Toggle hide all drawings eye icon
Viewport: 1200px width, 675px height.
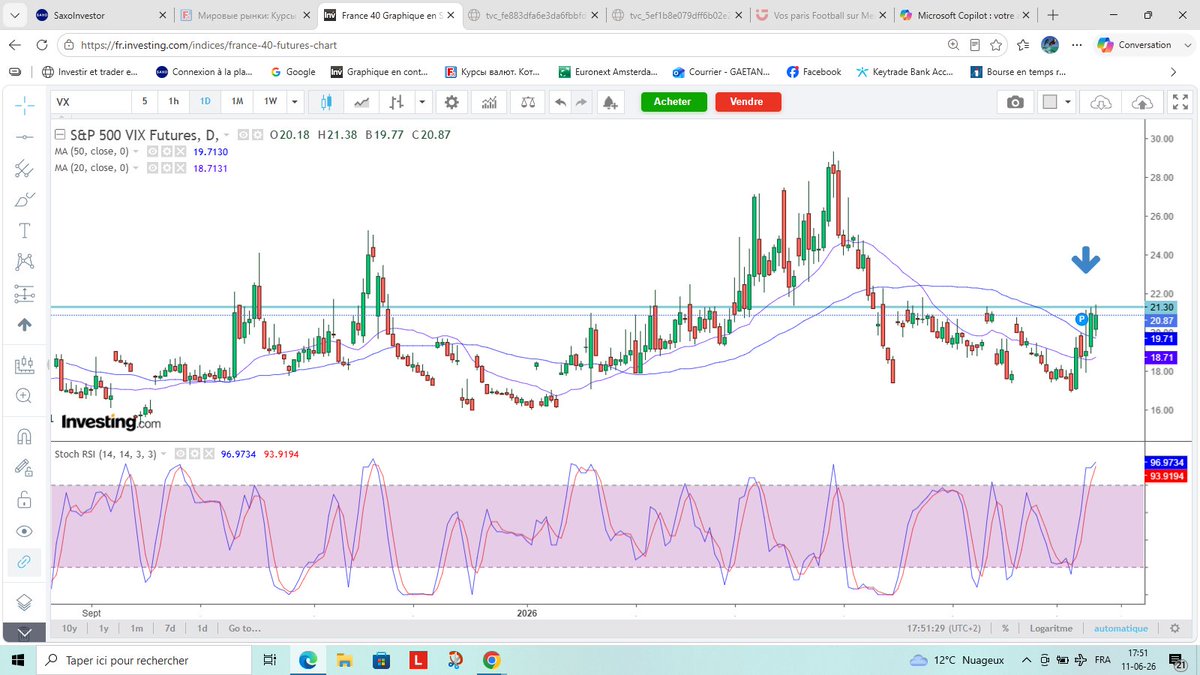click(25, 530)
